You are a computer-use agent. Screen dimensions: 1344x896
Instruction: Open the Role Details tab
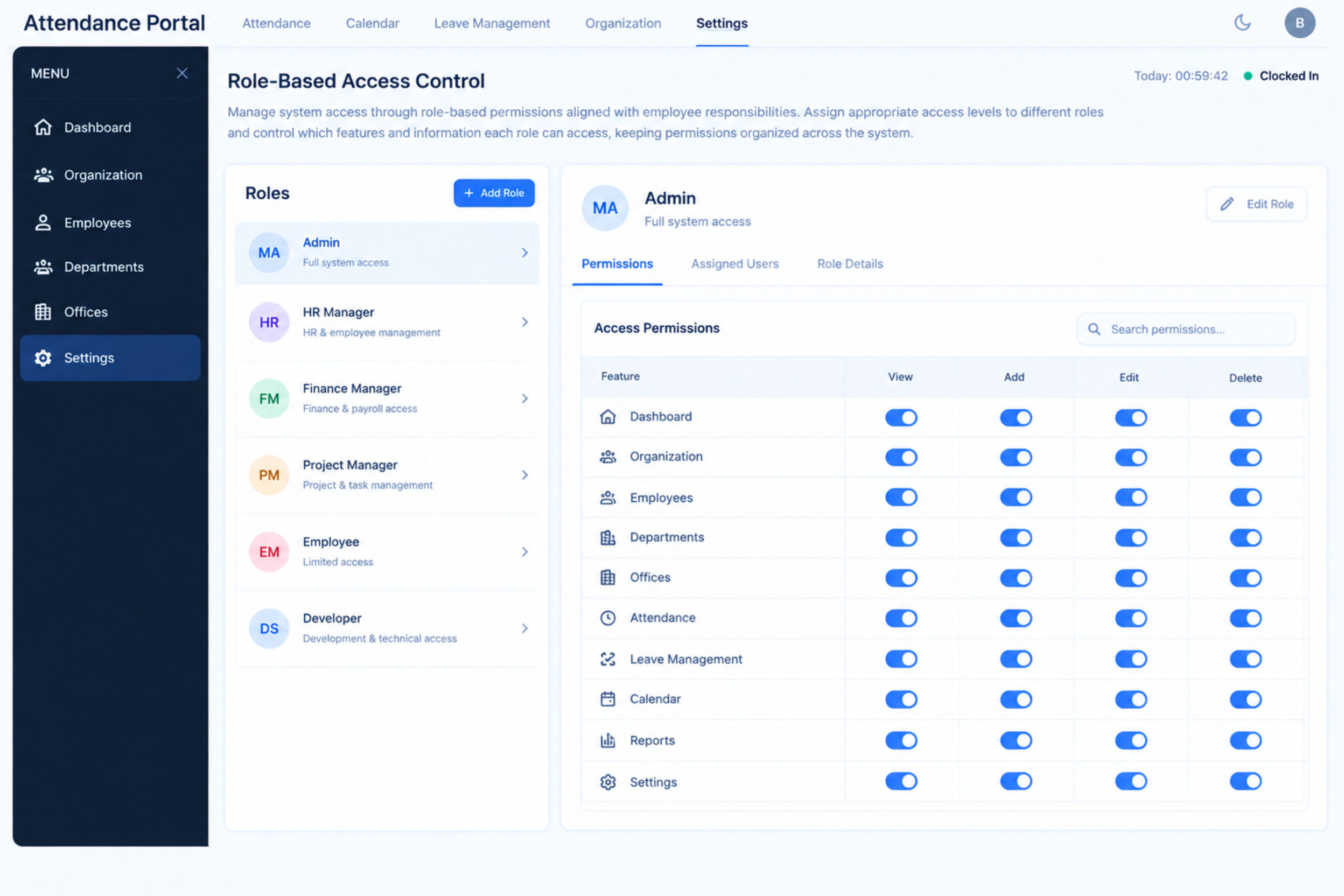849,263
